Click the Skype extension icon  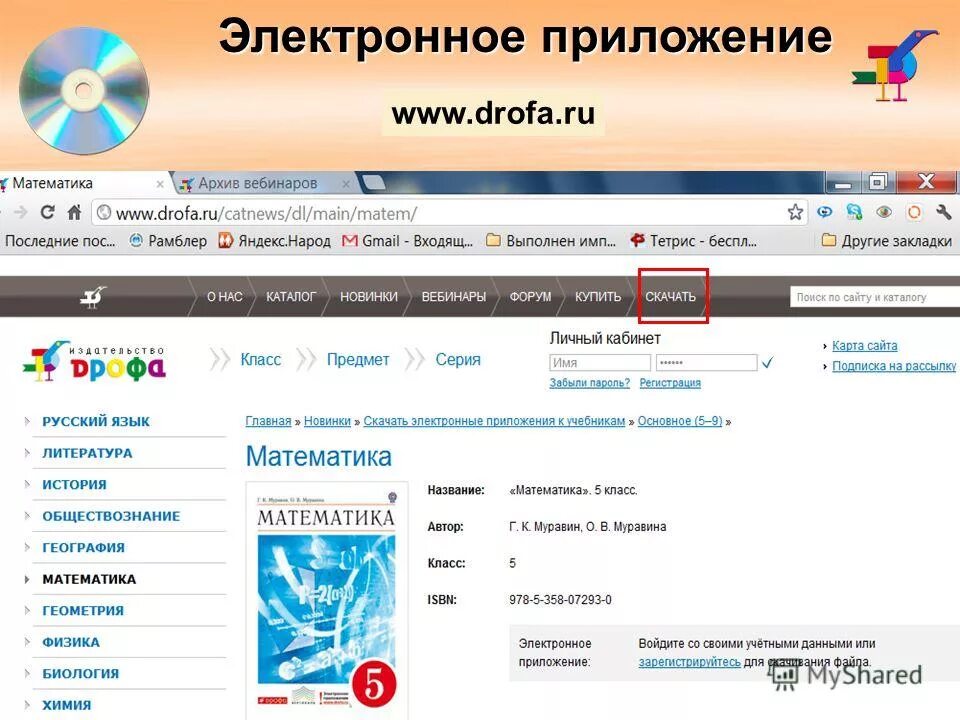(x=852, y=212)
